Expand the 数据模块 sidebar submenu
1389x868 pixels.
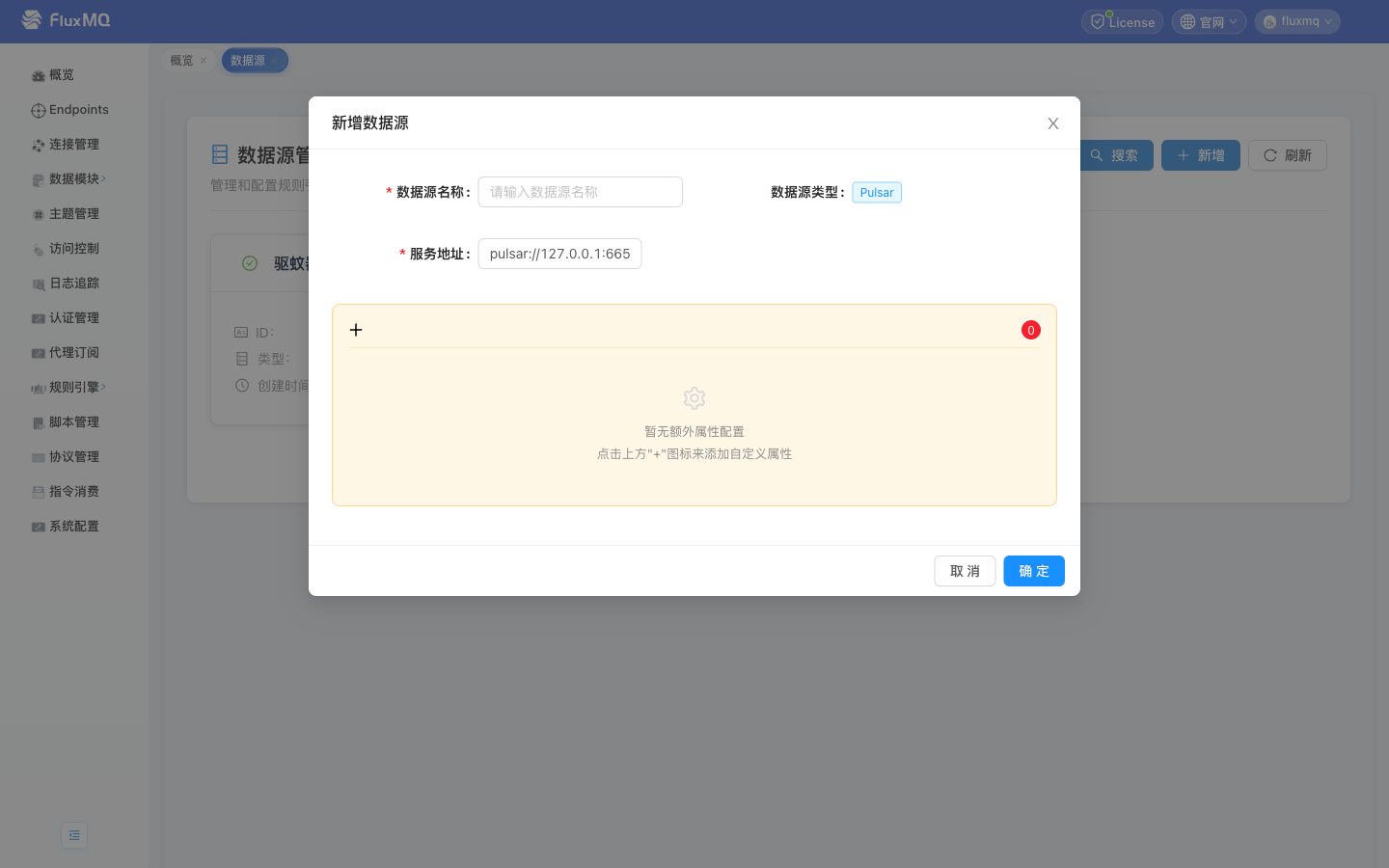tap(74, 179)
